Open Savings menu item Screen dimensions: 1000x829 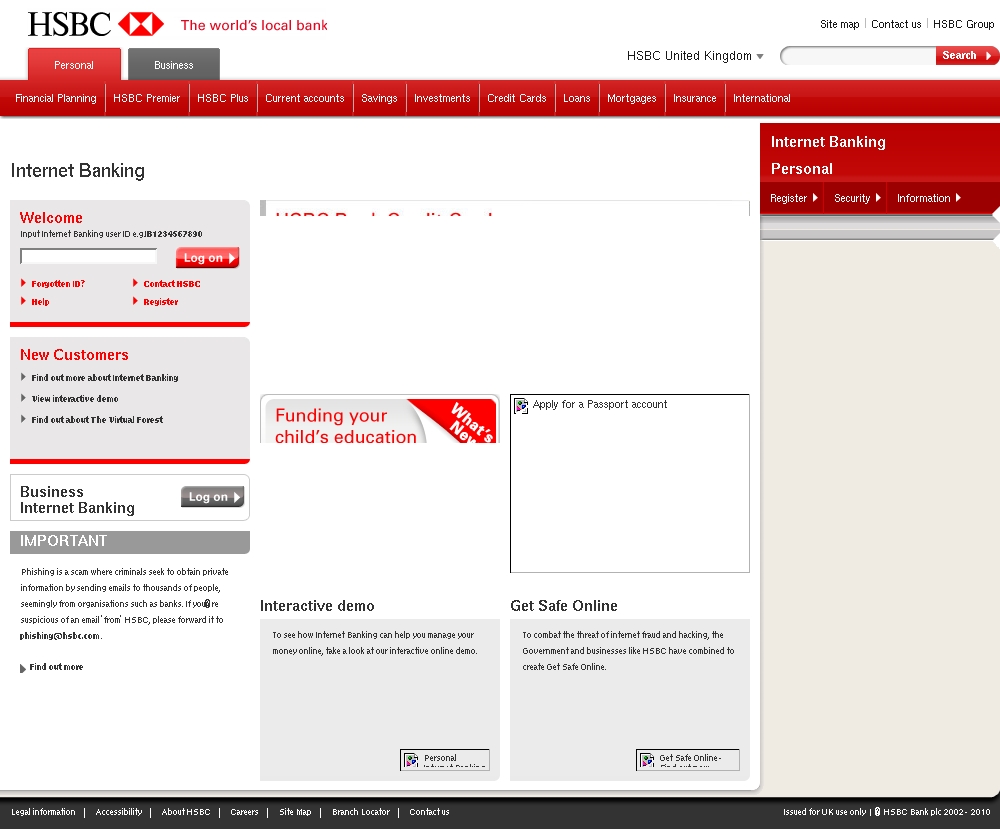pos(379,98)
